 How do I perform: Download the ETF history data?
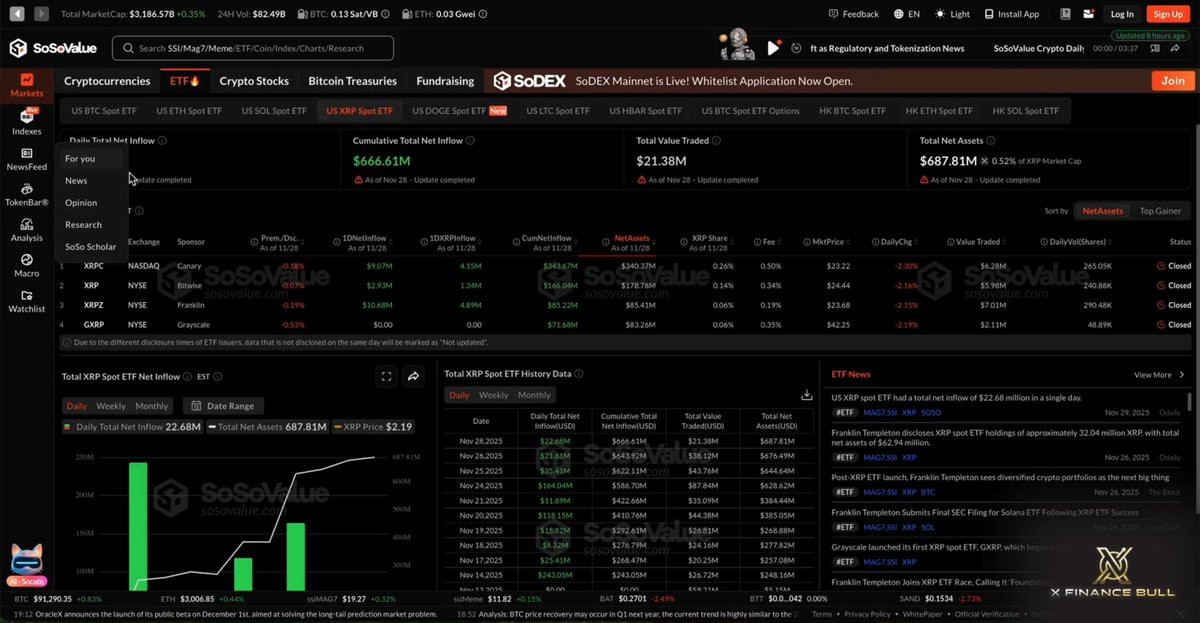click(806, 395)
